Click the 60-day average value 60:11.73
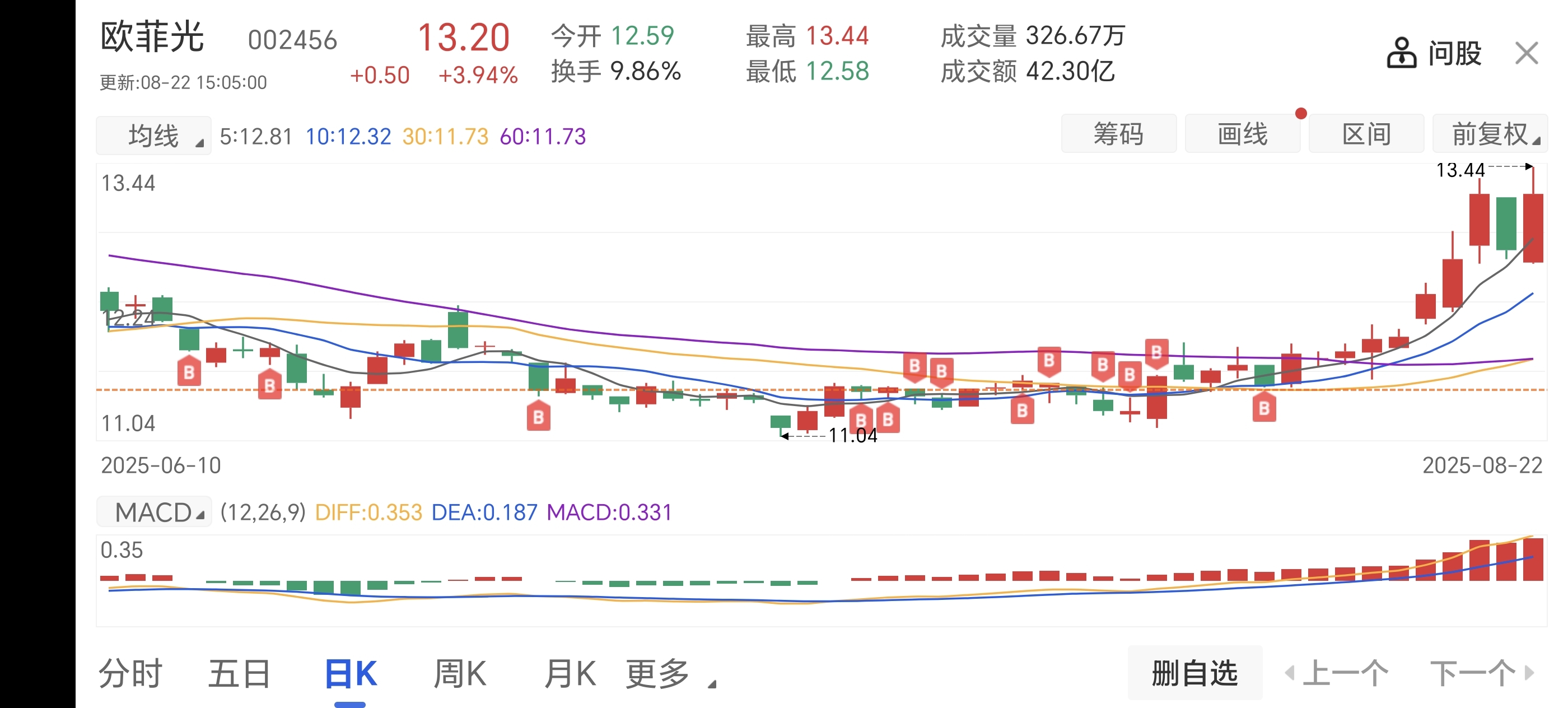The height and width of the screenshot is (708, 1568). click(x=543, y=136)
